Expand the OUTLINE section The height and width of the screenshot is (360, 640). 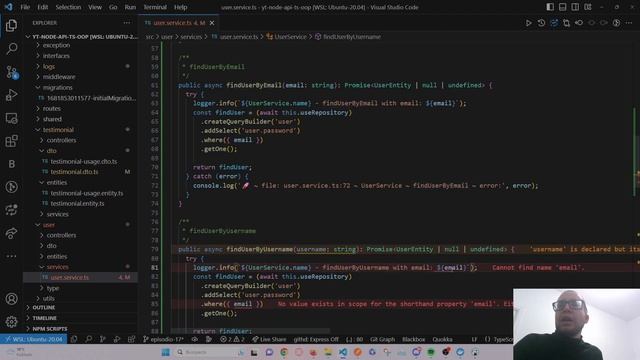tap(44, 307)
